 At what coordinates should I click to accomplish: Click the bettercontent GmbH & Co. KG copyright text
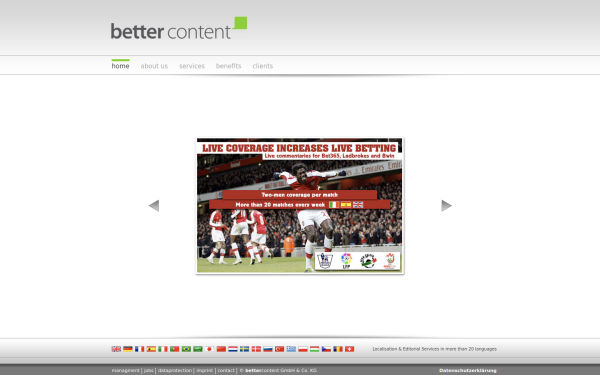[278, 370]
